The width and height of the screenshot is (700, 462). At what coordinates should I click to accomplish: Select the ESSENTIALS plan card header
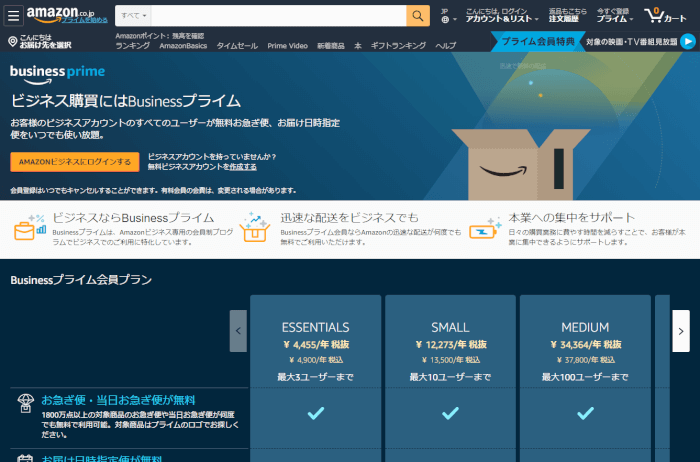point(315,327)
